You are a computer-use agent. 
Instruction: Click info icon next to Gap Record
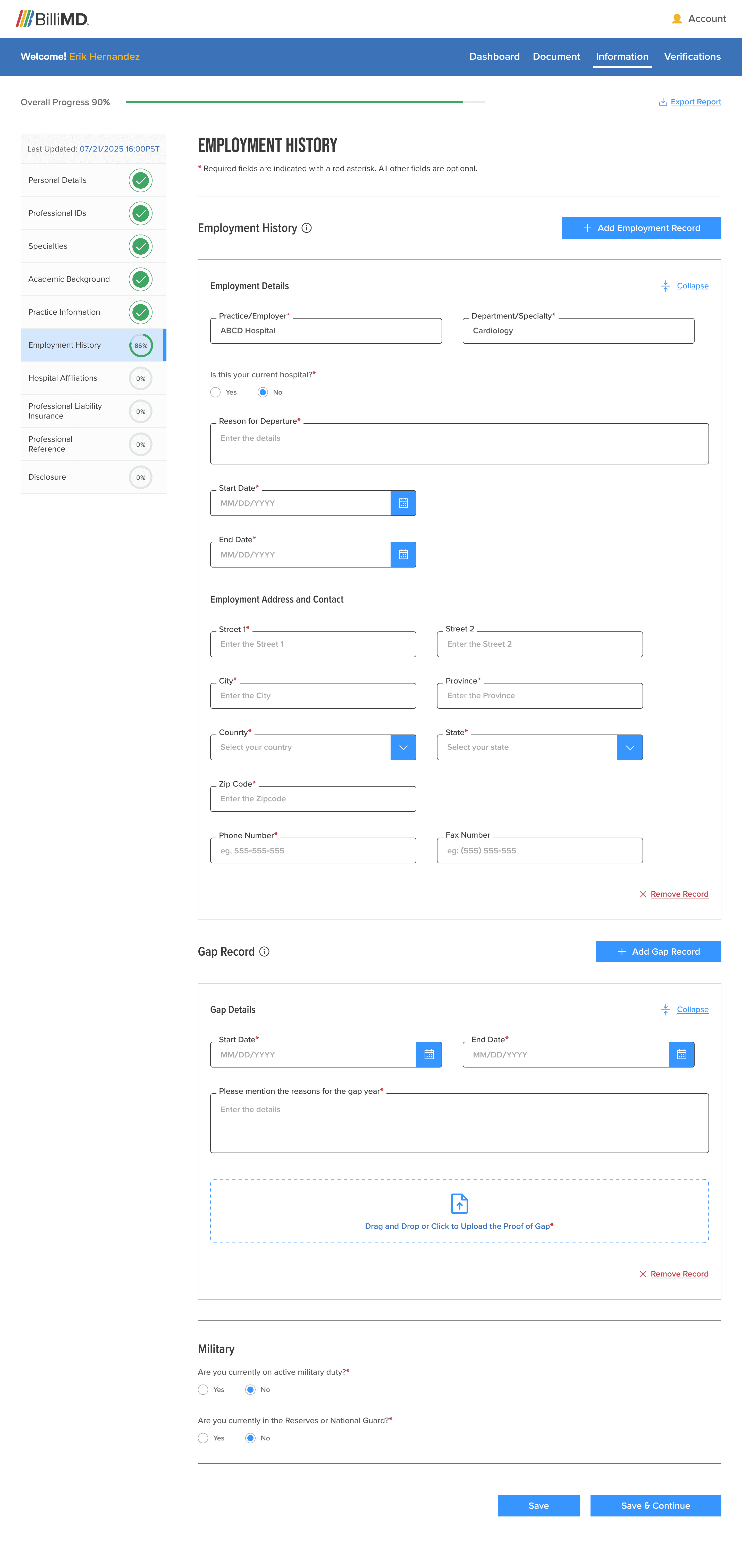[264, 951]
